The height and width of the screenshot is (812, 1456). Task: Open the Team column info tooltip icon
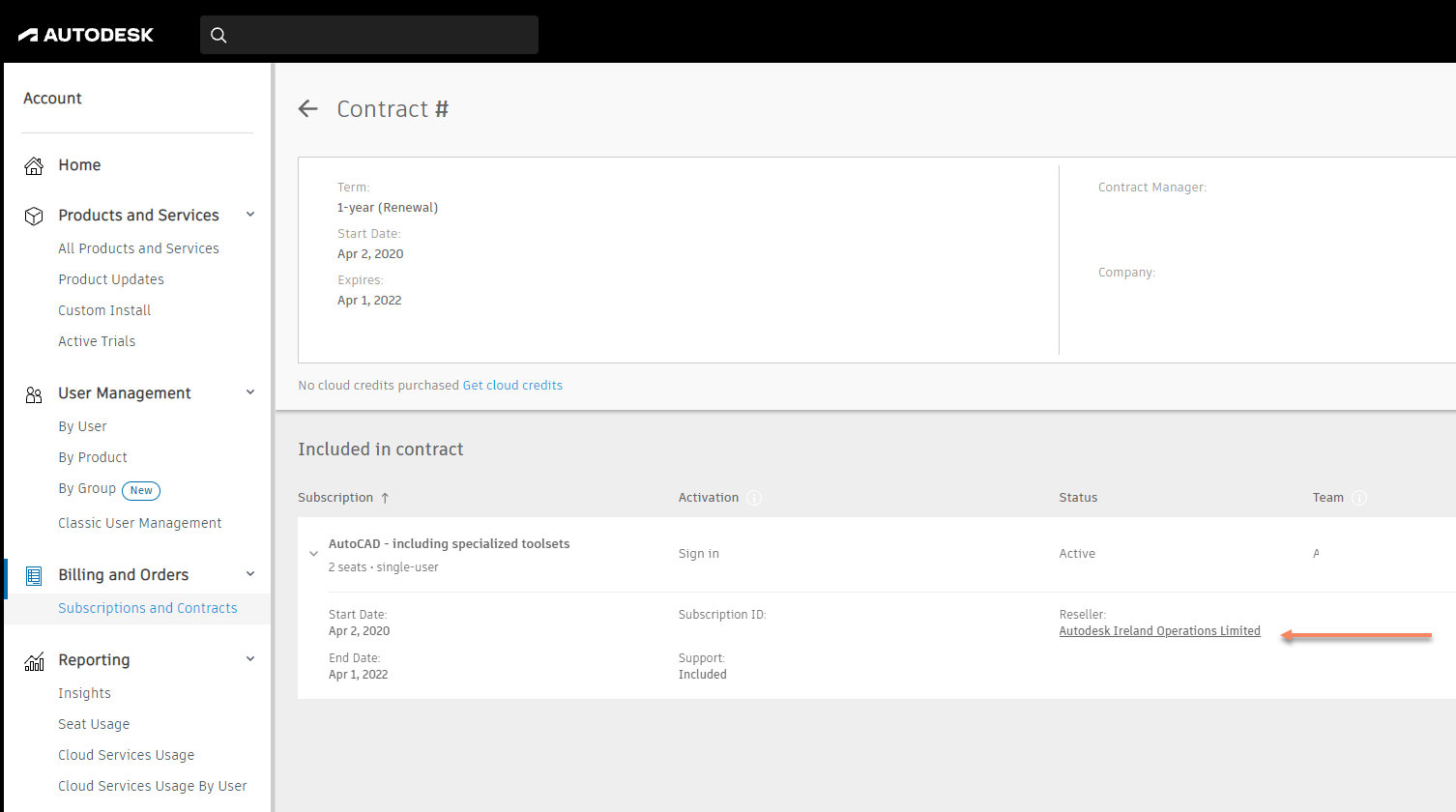(x=1360, y=498)
